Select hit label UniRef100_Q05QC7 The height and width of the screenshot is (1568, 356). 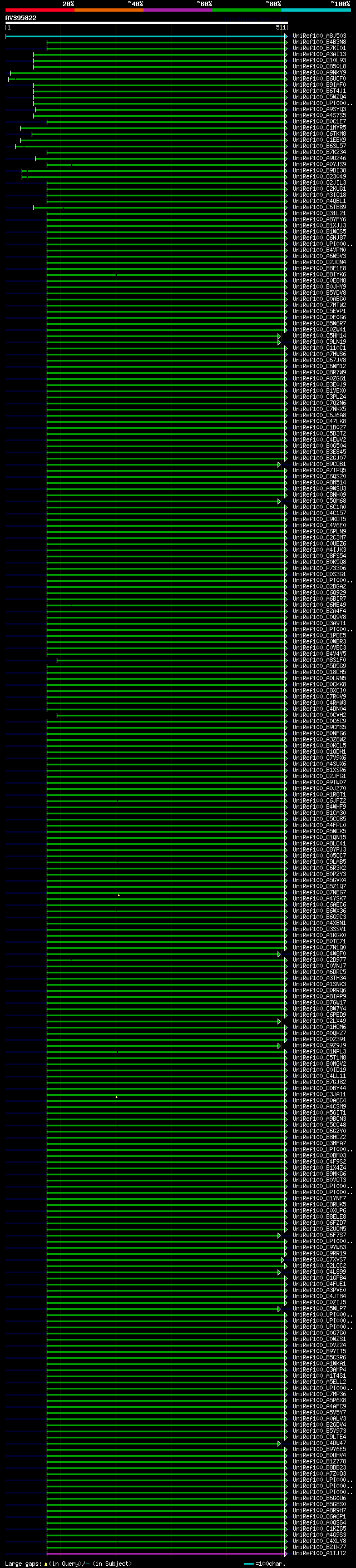tap(319, 856)
